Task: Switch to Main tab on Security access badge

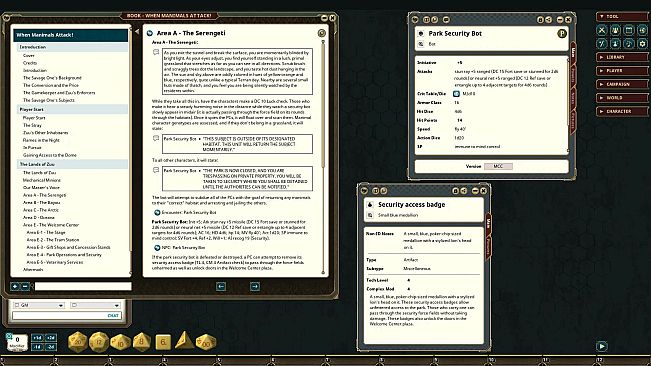Action: [x=488, y=223]
